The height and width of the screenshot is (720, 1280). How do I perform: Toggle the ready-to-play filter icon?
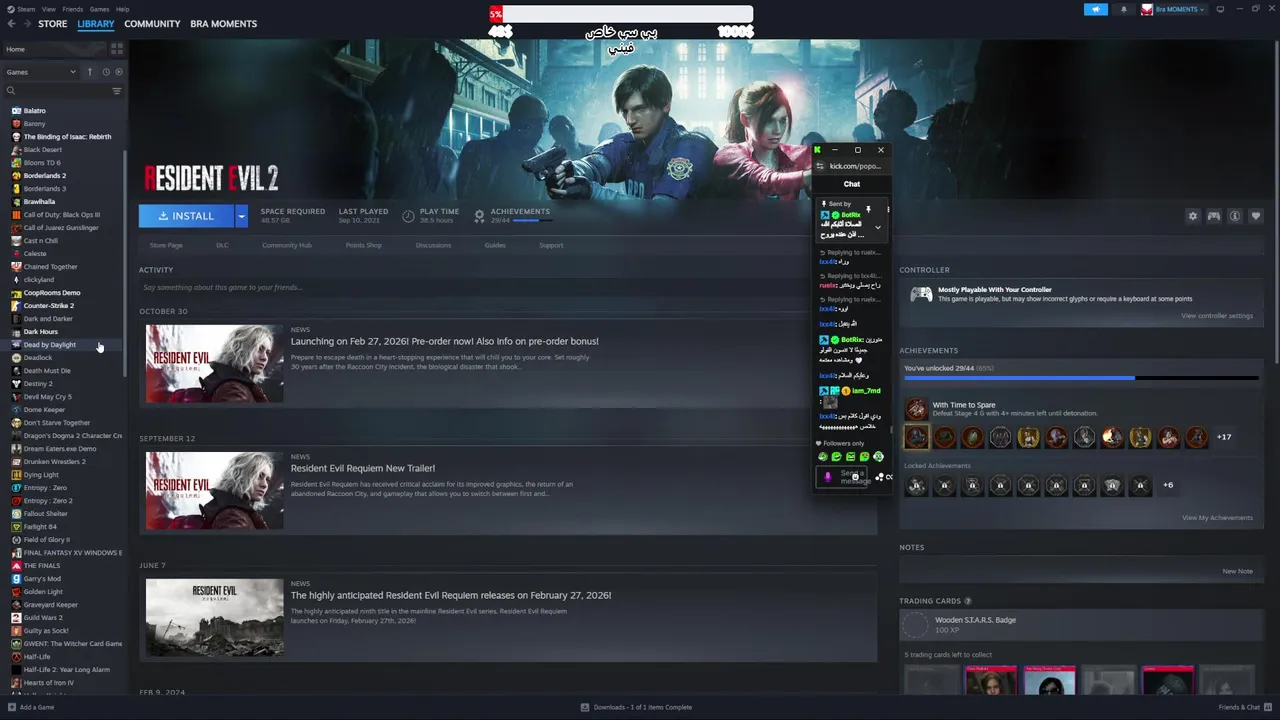click(x=119, y=72)
